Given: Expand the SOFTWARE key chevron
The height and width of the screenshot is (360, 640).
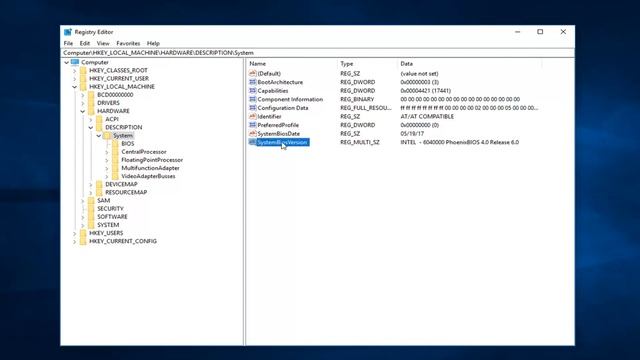Looking at the screenshot, I should coord(83,217).
